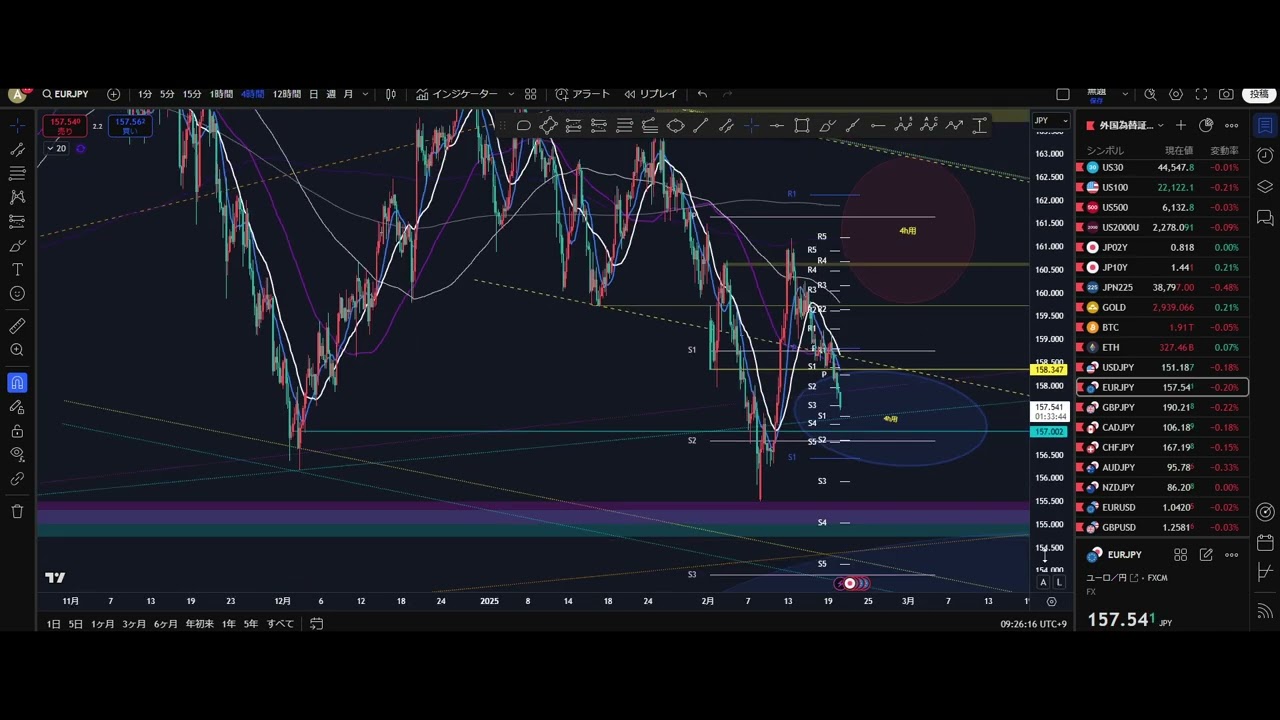
Task: Take a chart snapshot with camera icon
Action: (1226, 94)
